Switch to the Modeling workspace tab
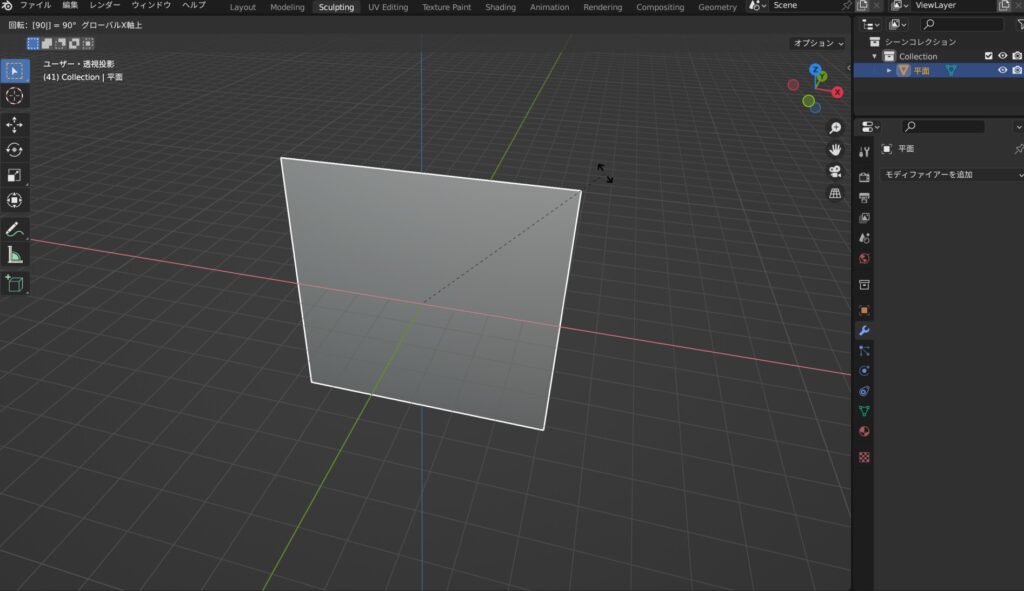 point(287,7)
